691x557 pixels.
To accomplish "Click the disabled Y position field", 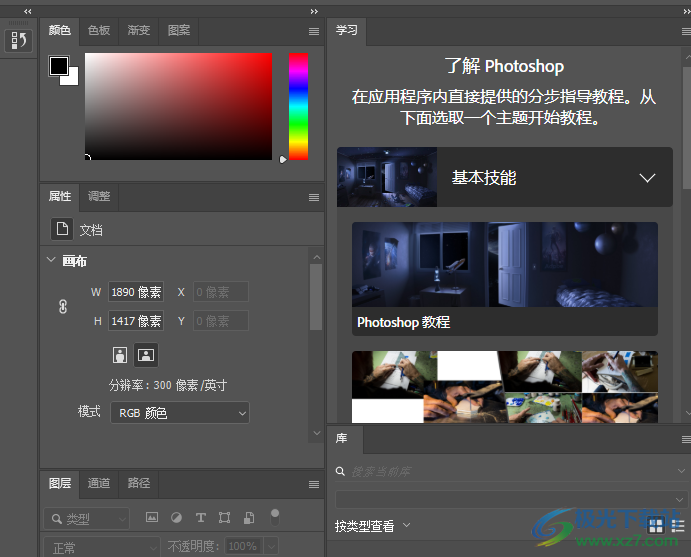I will tap(221, 321).
